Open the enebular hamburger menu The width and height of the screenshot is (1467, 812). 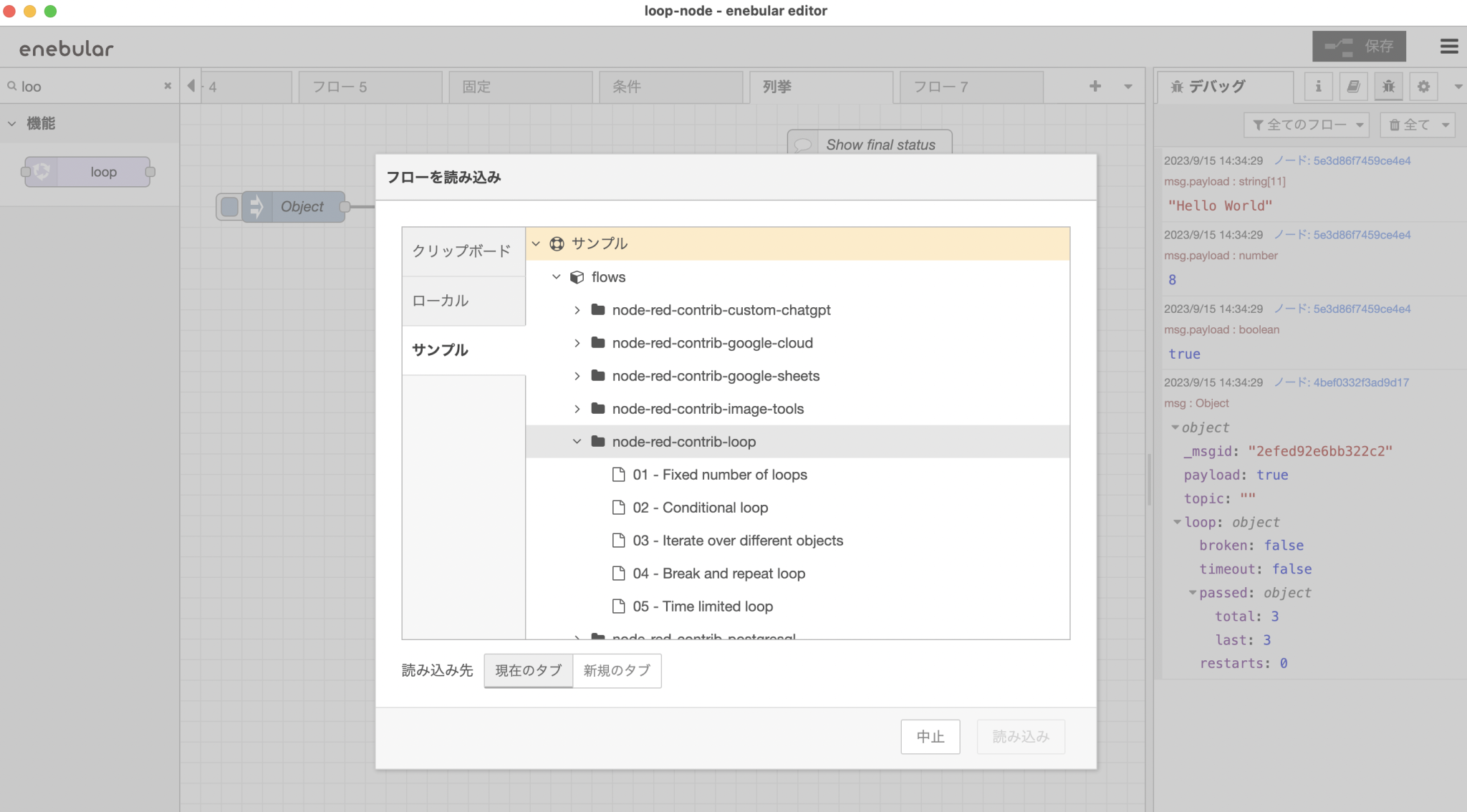click(x=1449, y=47)
